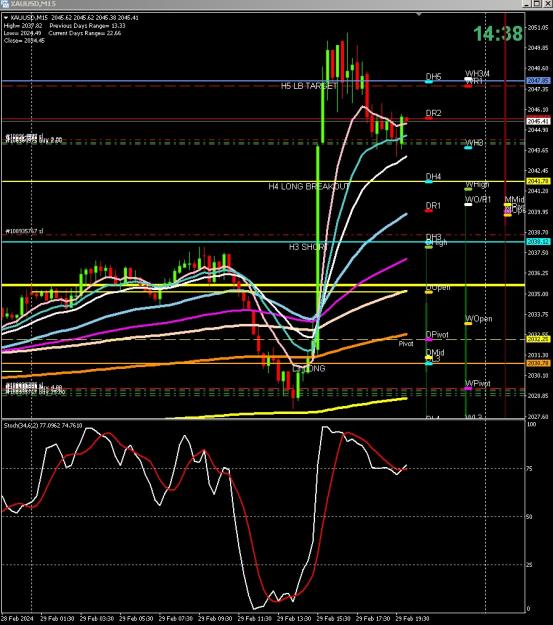Click the H3 SHORT text label

click(308, 247)
